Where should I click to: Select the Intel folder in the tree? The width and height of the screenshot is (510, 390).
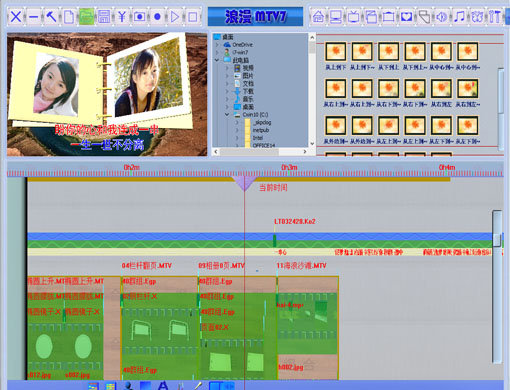tap(258, 138)
